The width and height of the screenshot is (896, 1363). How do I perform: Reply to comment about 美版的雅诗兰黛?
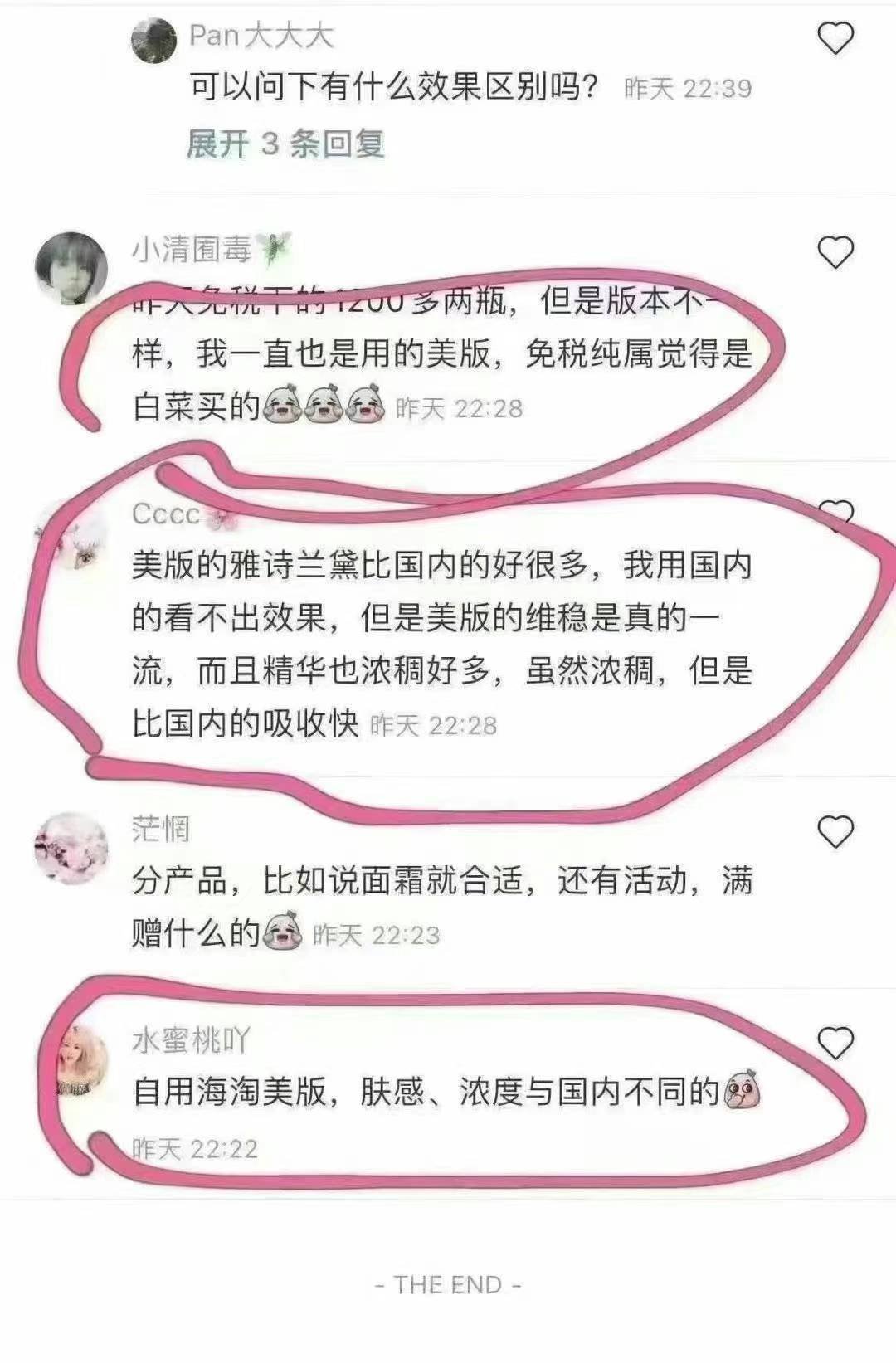click(442, 645)
